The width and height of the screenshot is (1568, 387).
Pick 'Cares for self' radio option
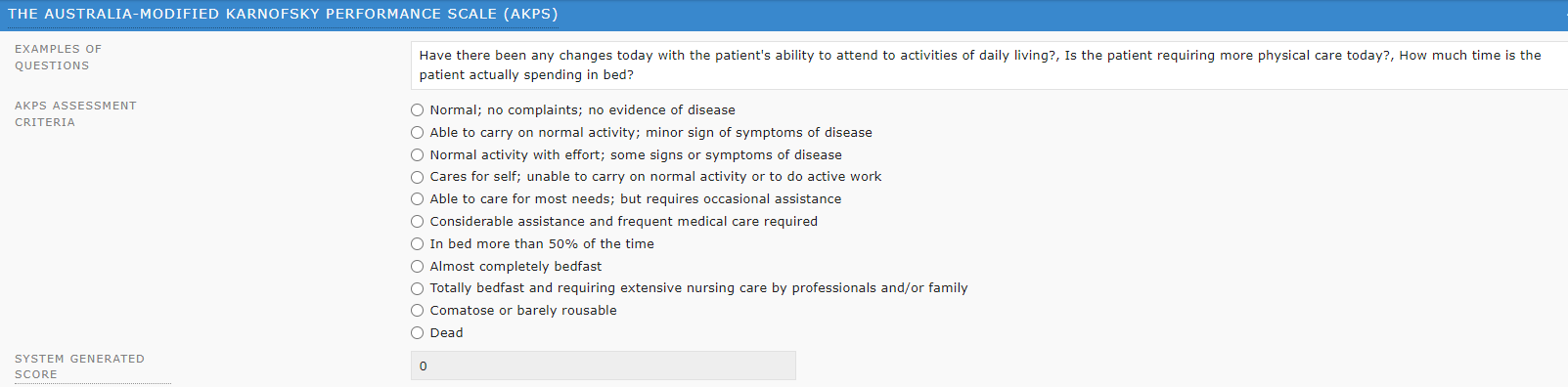418,177
